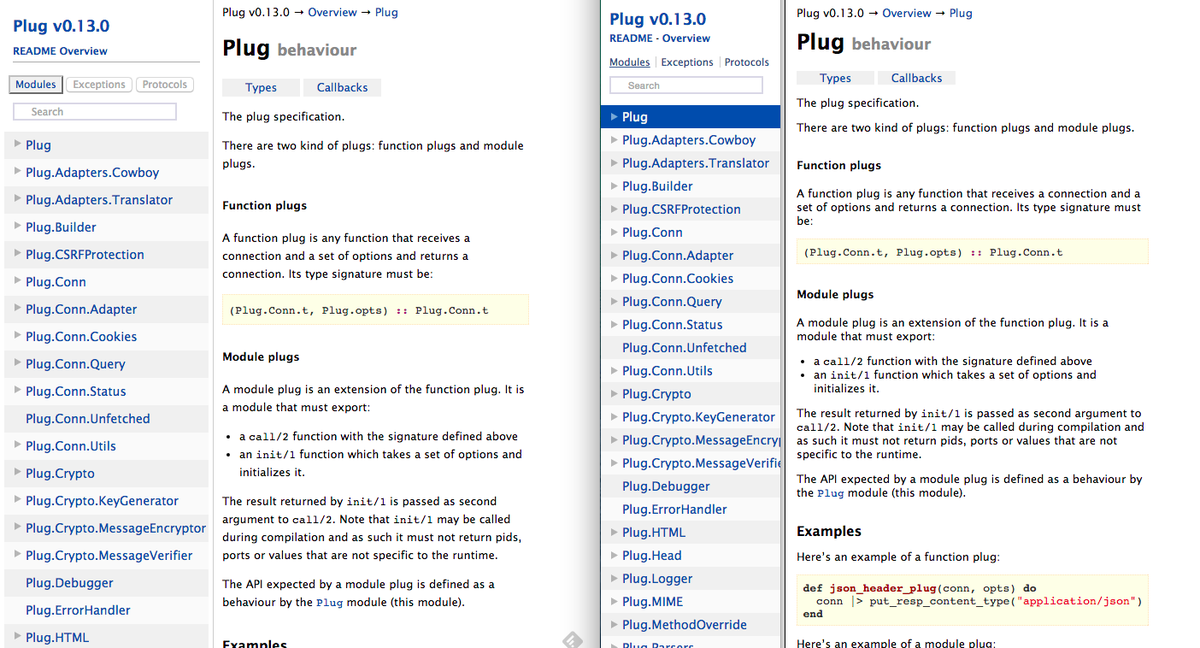Screen dimensions: 1200x648
Task: Click Overview breadcrumb on left page
Action: [332, 12]
